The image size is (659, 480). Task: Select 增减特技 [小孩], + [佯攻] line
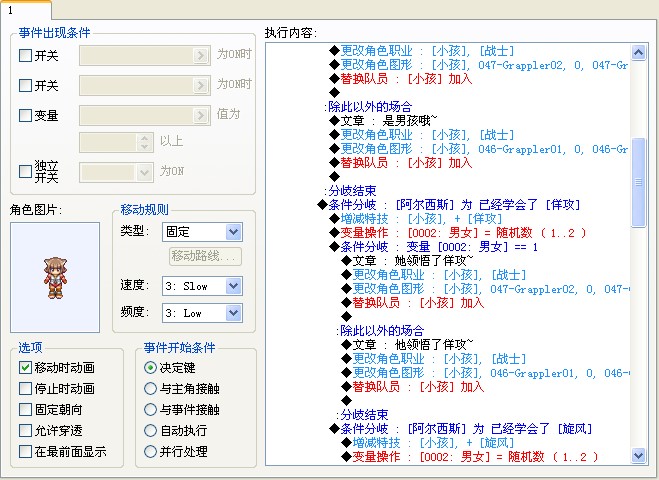coord(415,219)
